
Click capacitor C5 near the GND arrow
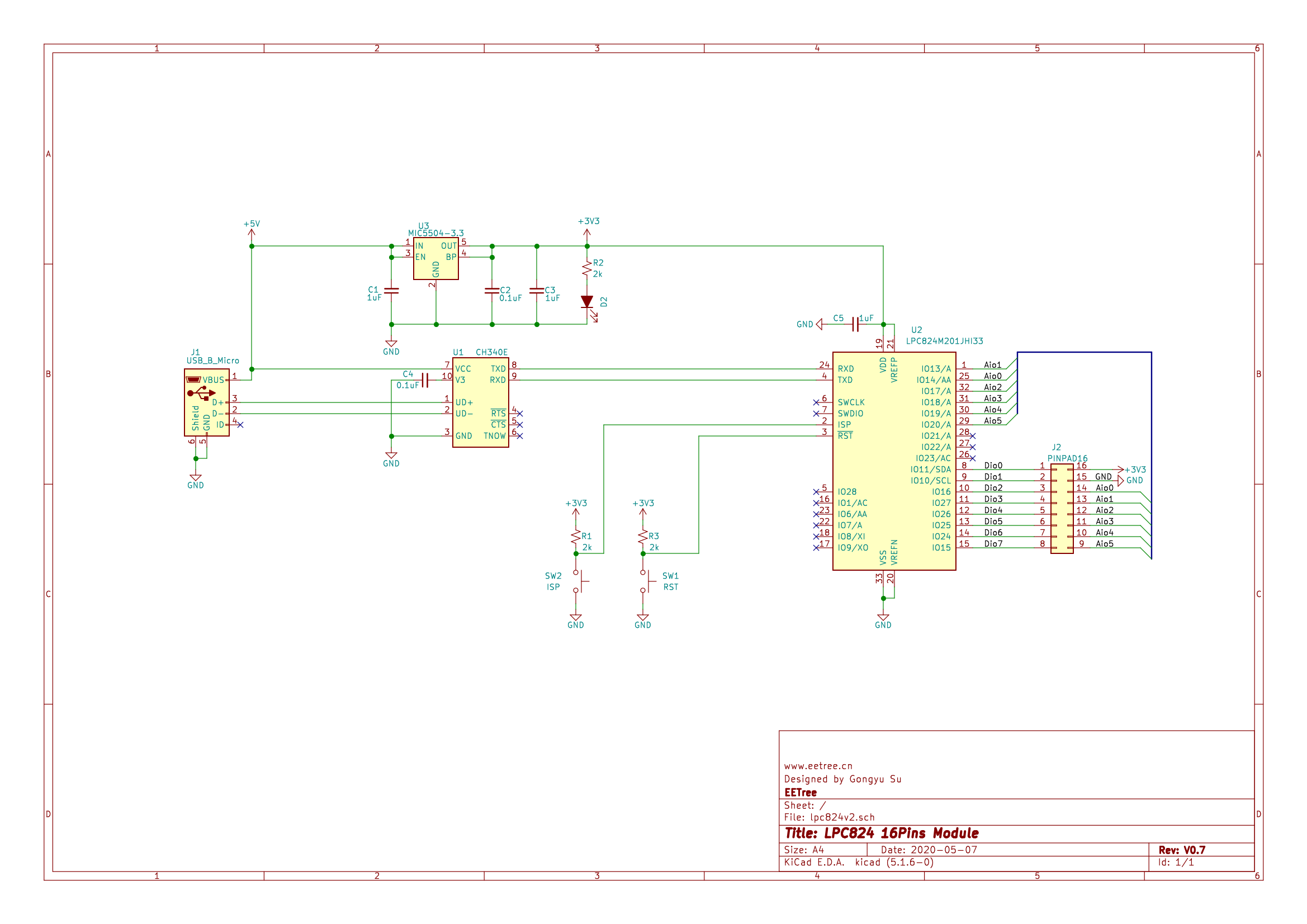click(x=855, y=325)
